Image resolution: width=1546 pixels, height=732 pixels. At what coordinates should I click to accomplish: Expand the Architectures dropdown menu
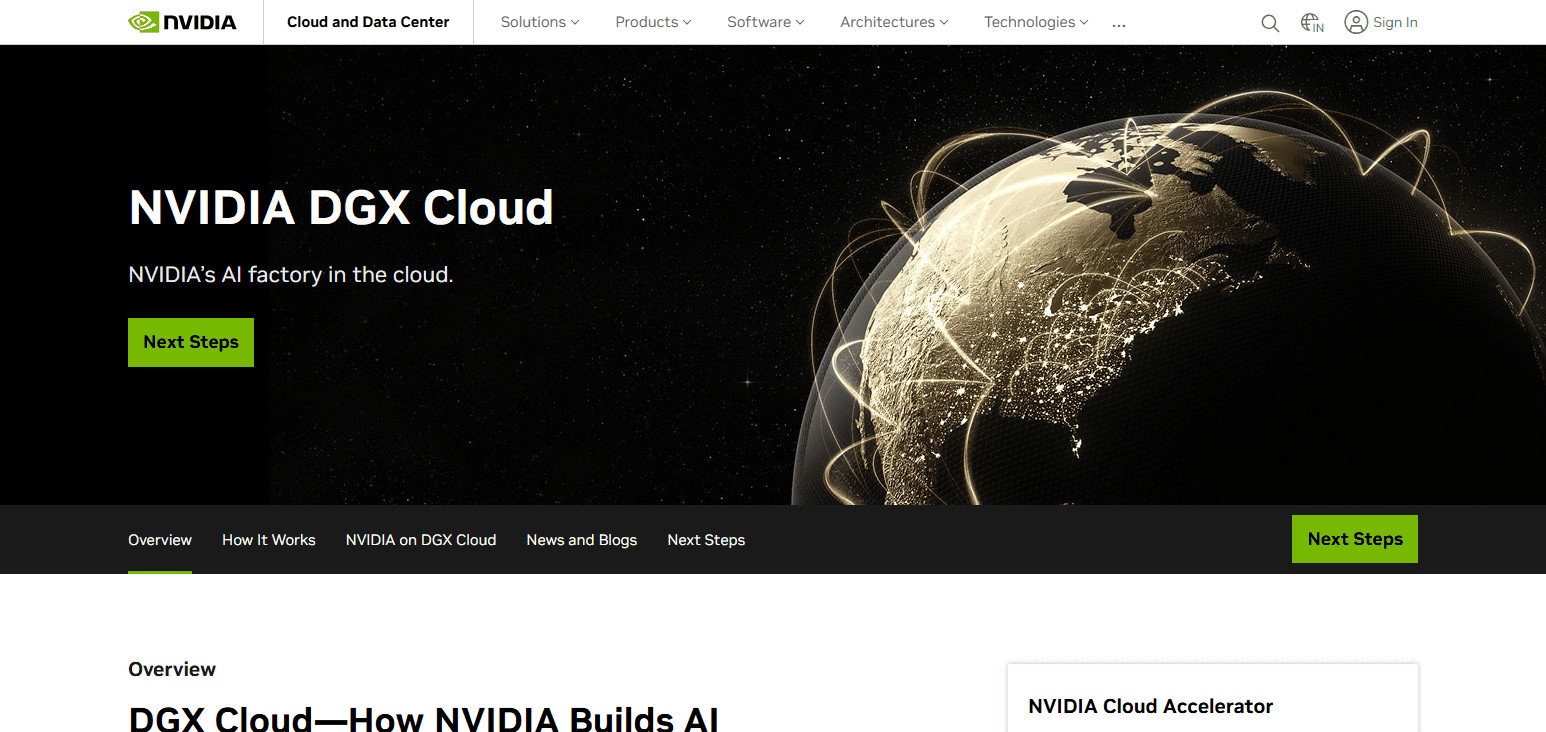894,22
